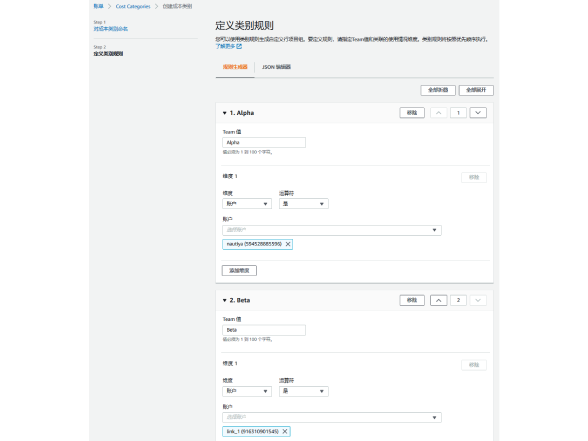Image resolution: width=588 pixels, height=441 pixels.
Task: Remove the link_1 account tag
Action: [285, 431]
